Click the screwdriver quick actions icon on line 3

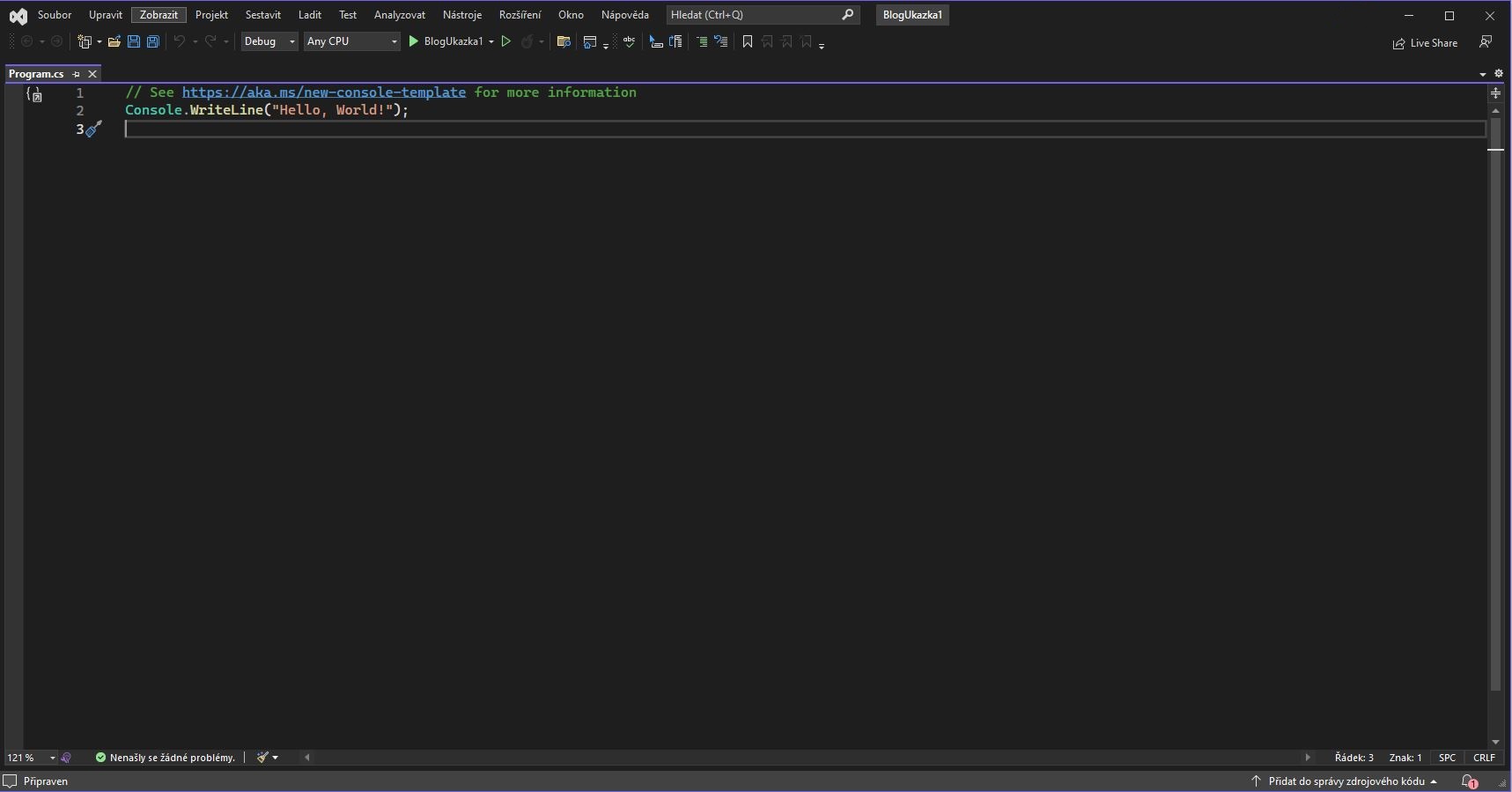[x=94, y=130]
